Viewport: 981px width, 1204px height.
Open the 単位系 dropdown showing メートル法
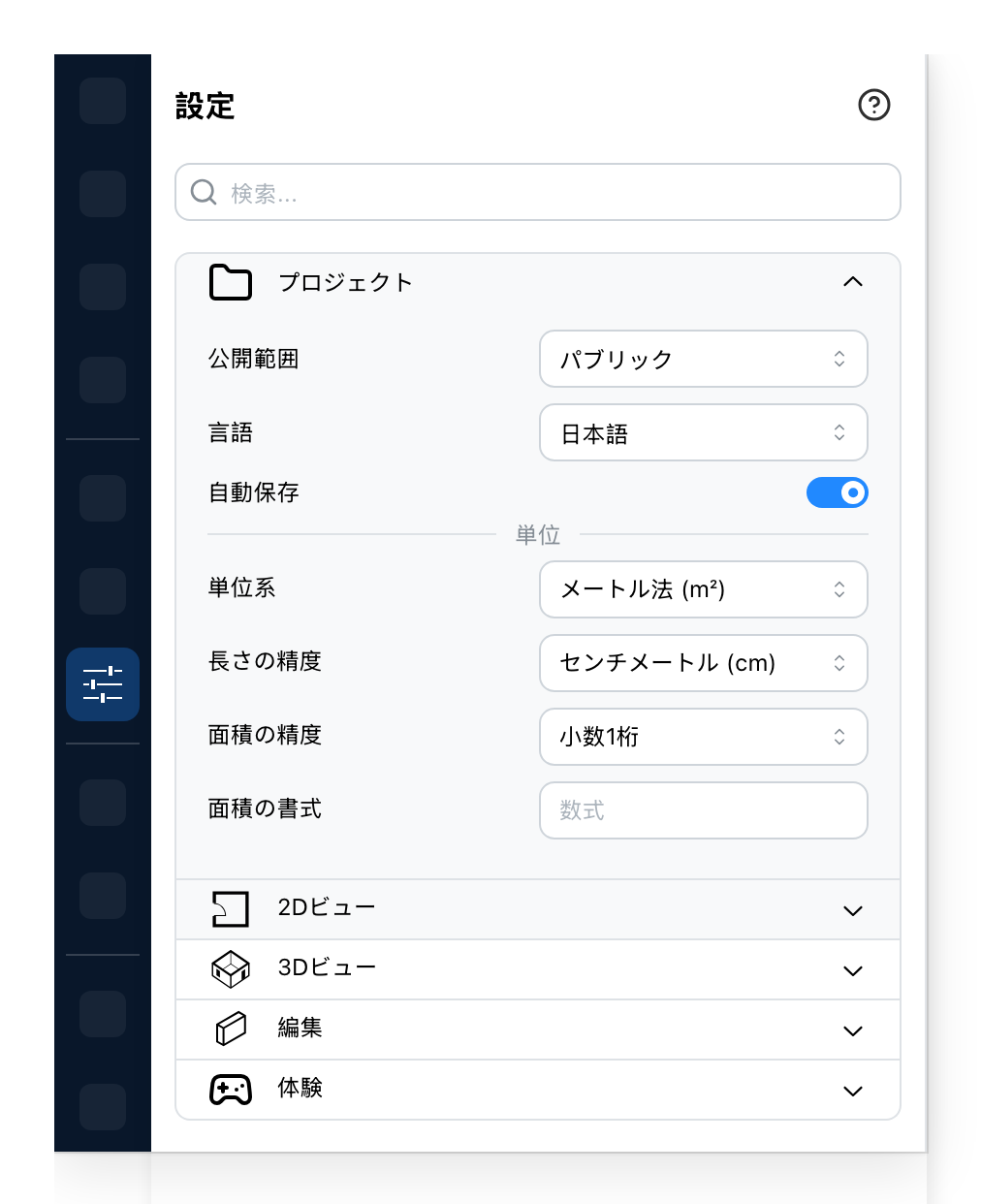[x=704, y=589]
